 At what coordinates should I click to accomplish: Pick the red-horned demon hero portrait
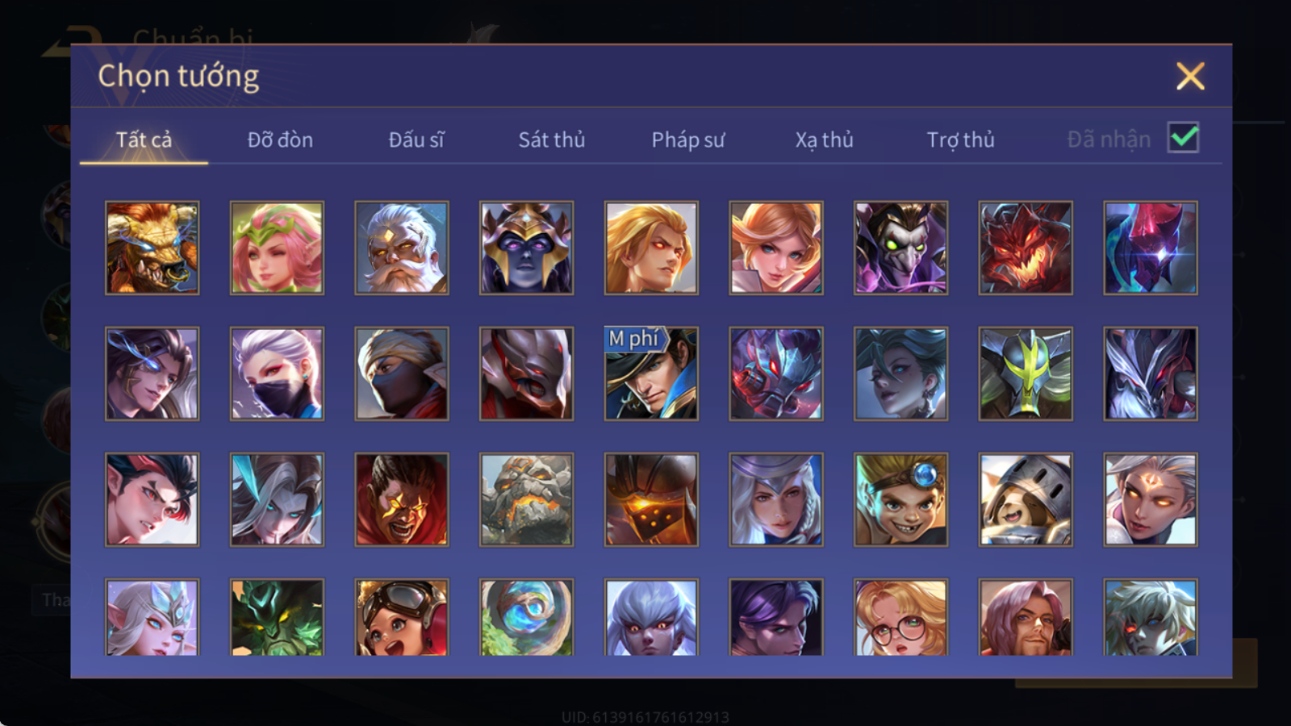1025,248
